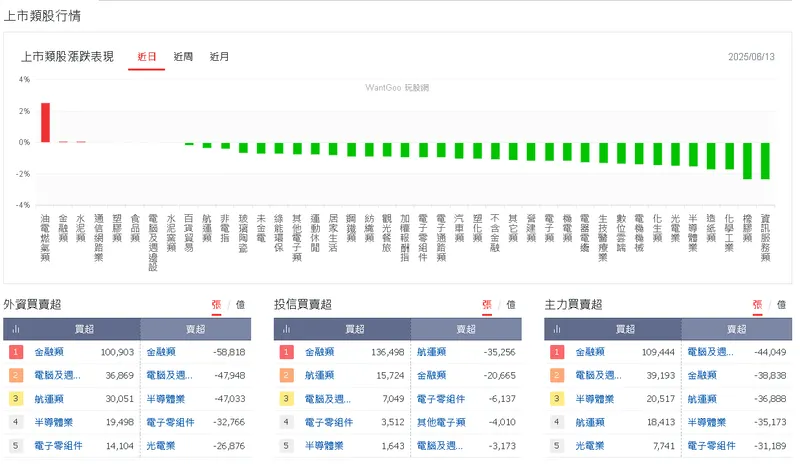Image resolution: width=800 pixels, height=464 pixels.
Task: Click the bar-chart icon in 投信買賣超 table header
Action: [286, 329]
